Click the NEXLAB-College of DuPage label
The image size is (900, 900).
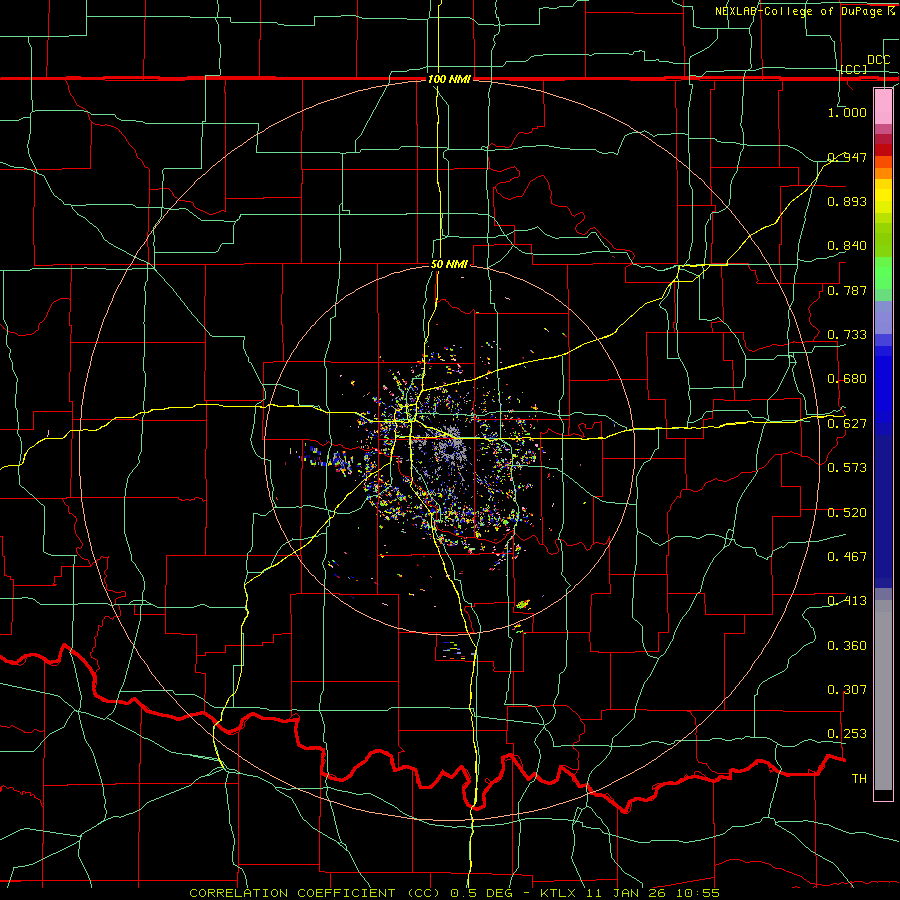804,11
